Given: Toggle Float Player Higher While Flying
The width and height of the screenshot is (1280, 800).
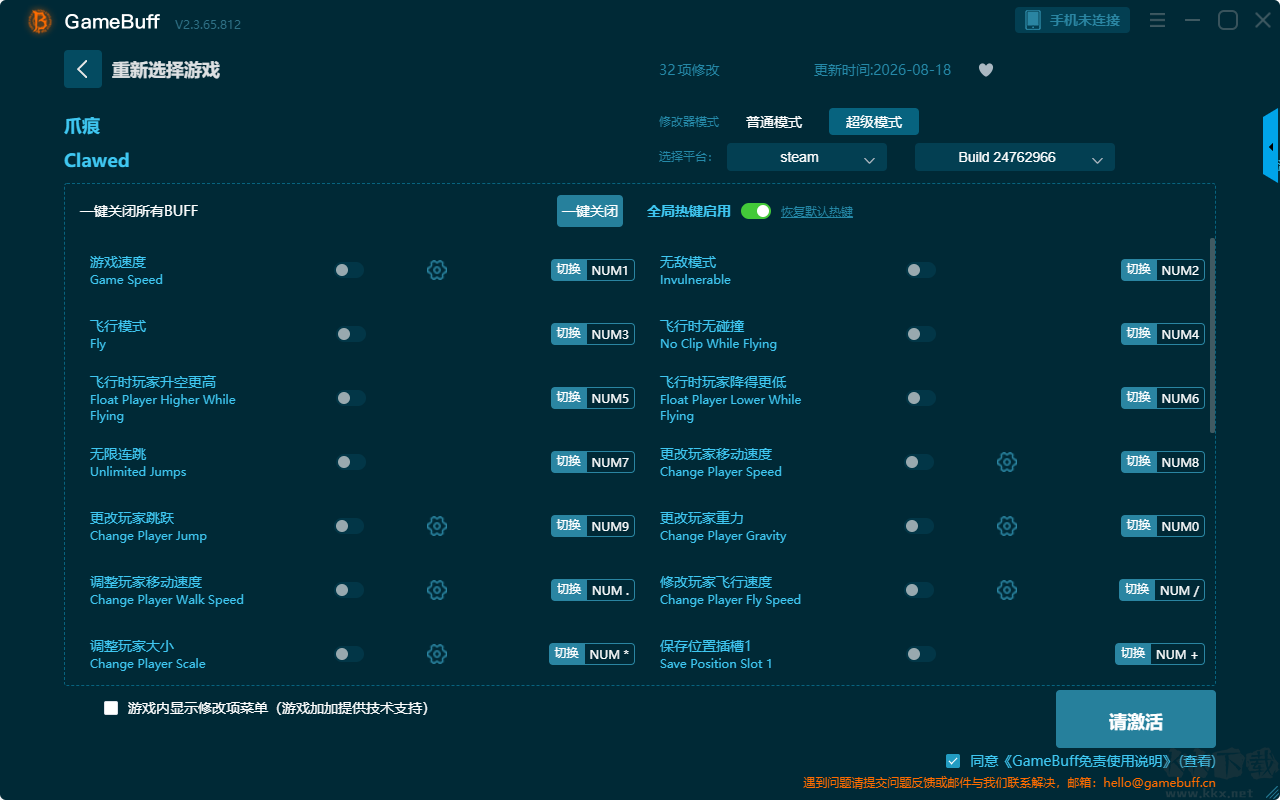Looking at the screenshot, I should click(x=351, y=398).
